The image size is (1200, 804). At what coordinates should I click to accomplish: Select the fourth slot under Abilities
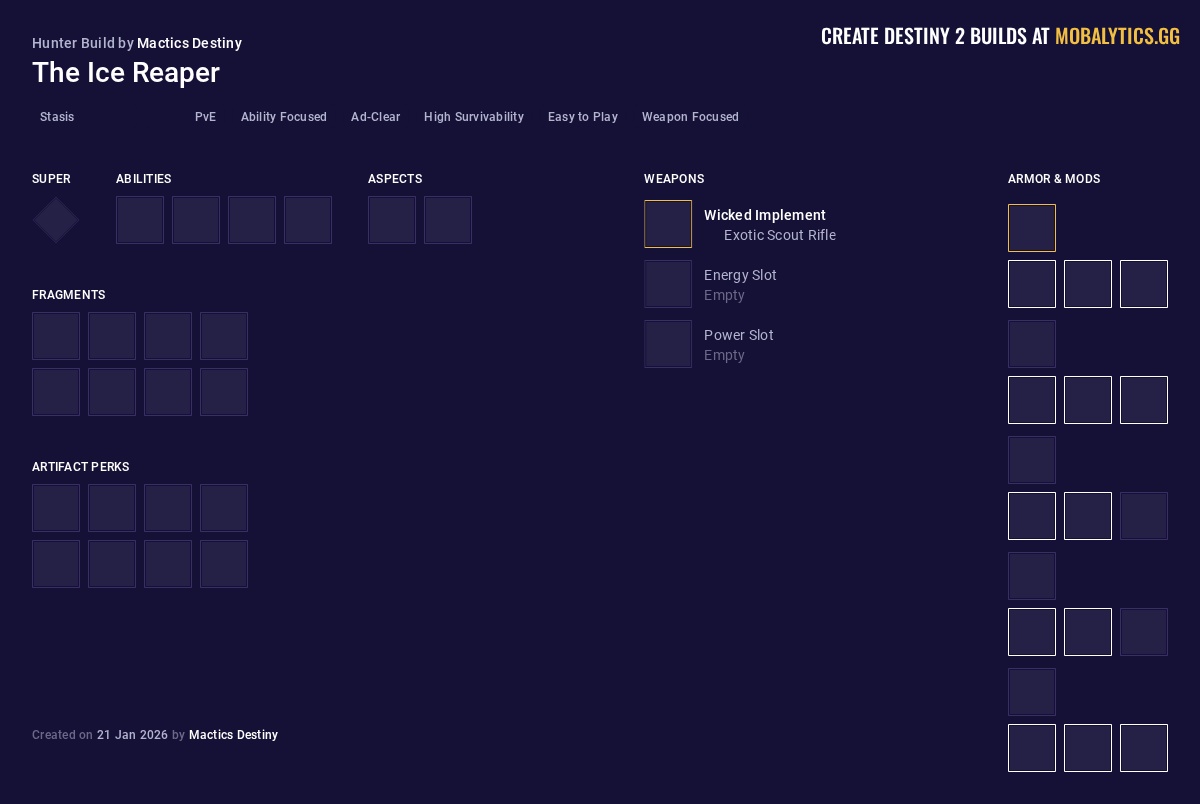point(308,220)
